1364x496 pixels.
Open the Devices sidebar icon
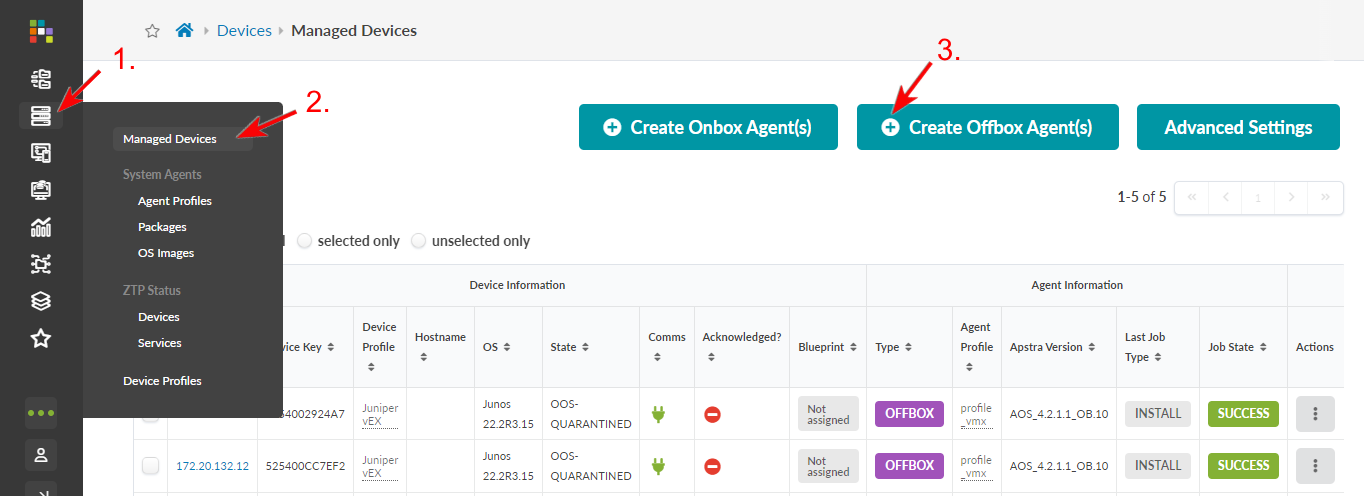point(41,116)
